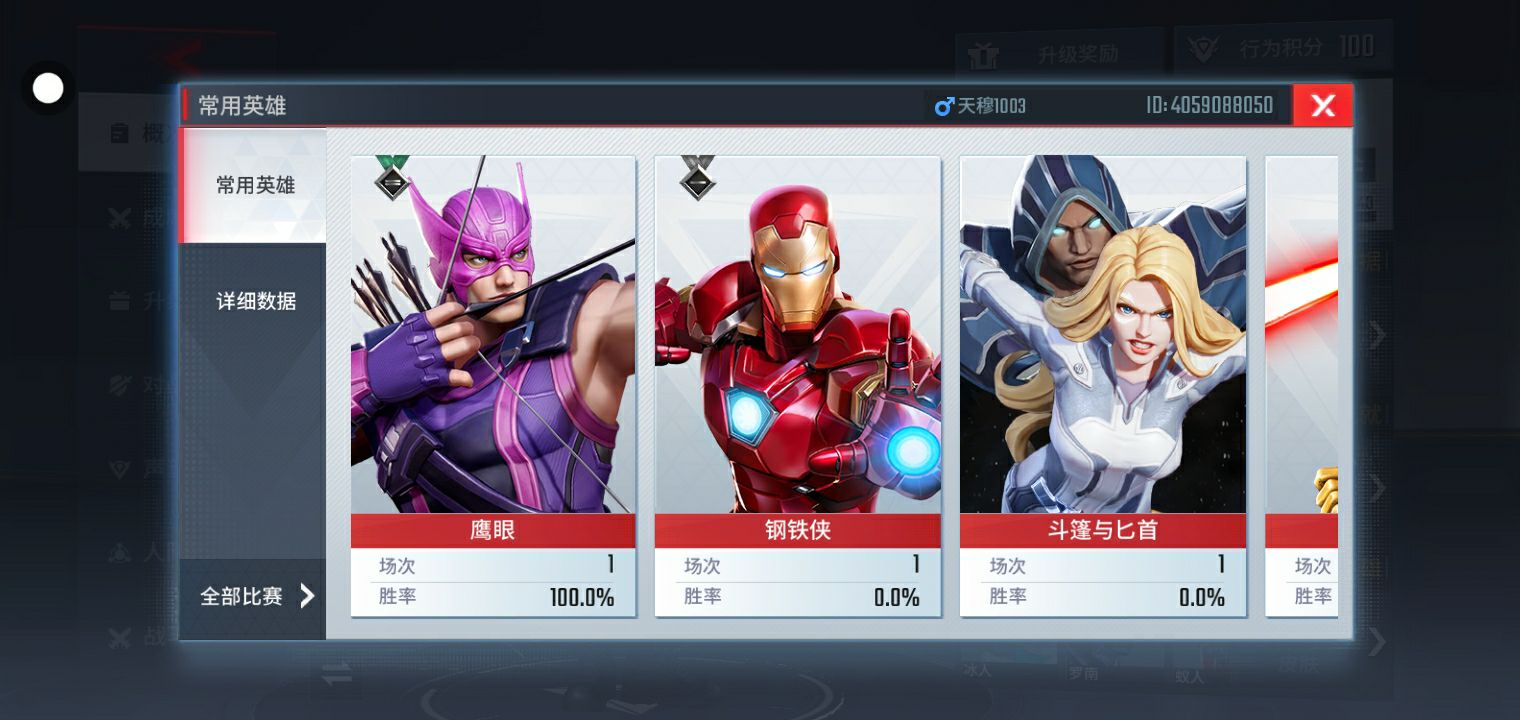Select the partially visible fourth hero card
1520x720 pixels.
[1301, 386]
